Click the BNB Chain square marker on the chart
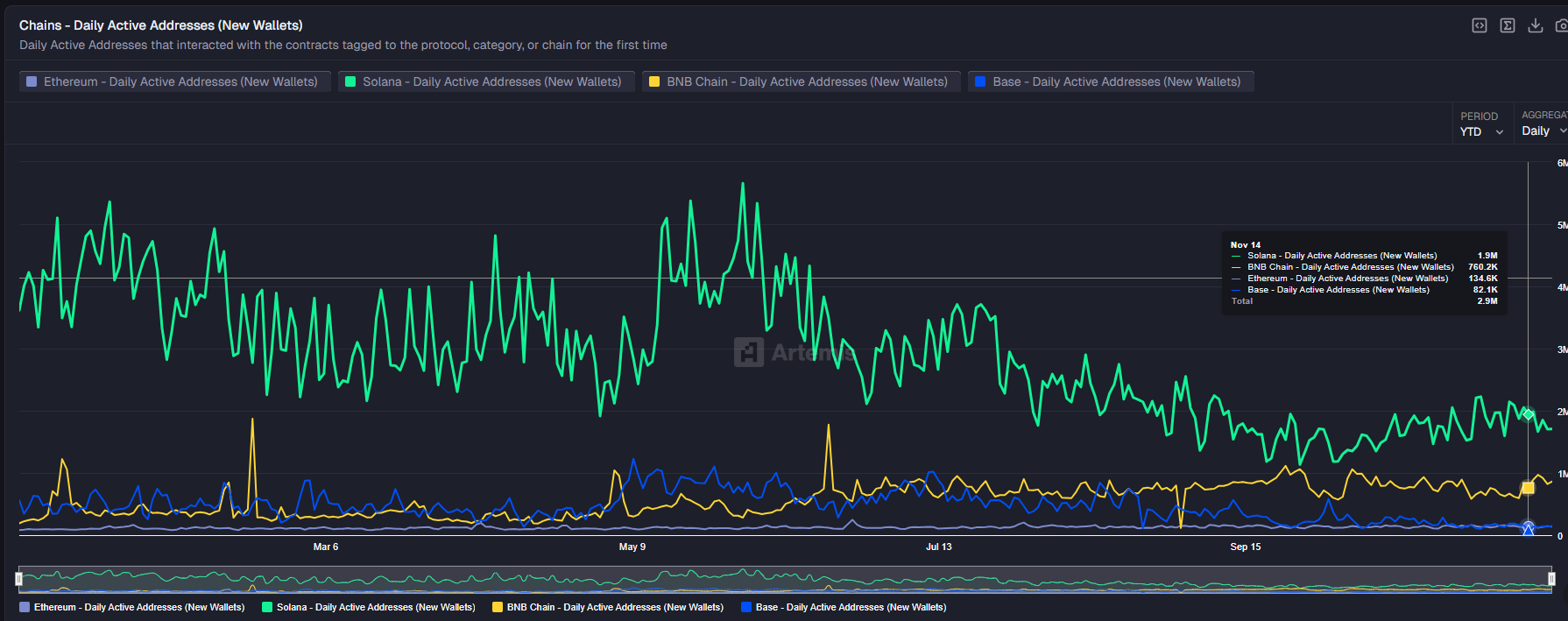The image size is (1568, 621). pos(1528,488)
